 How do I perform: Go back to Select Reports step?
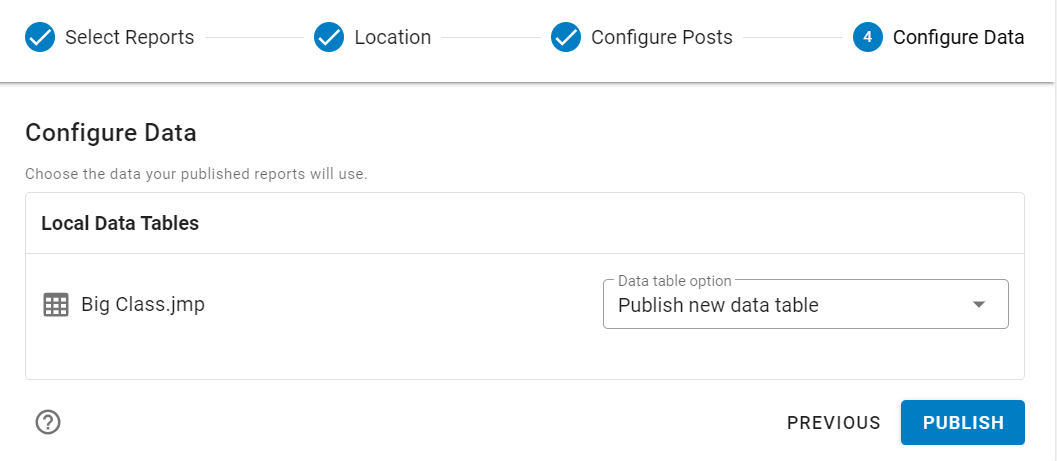129,38
